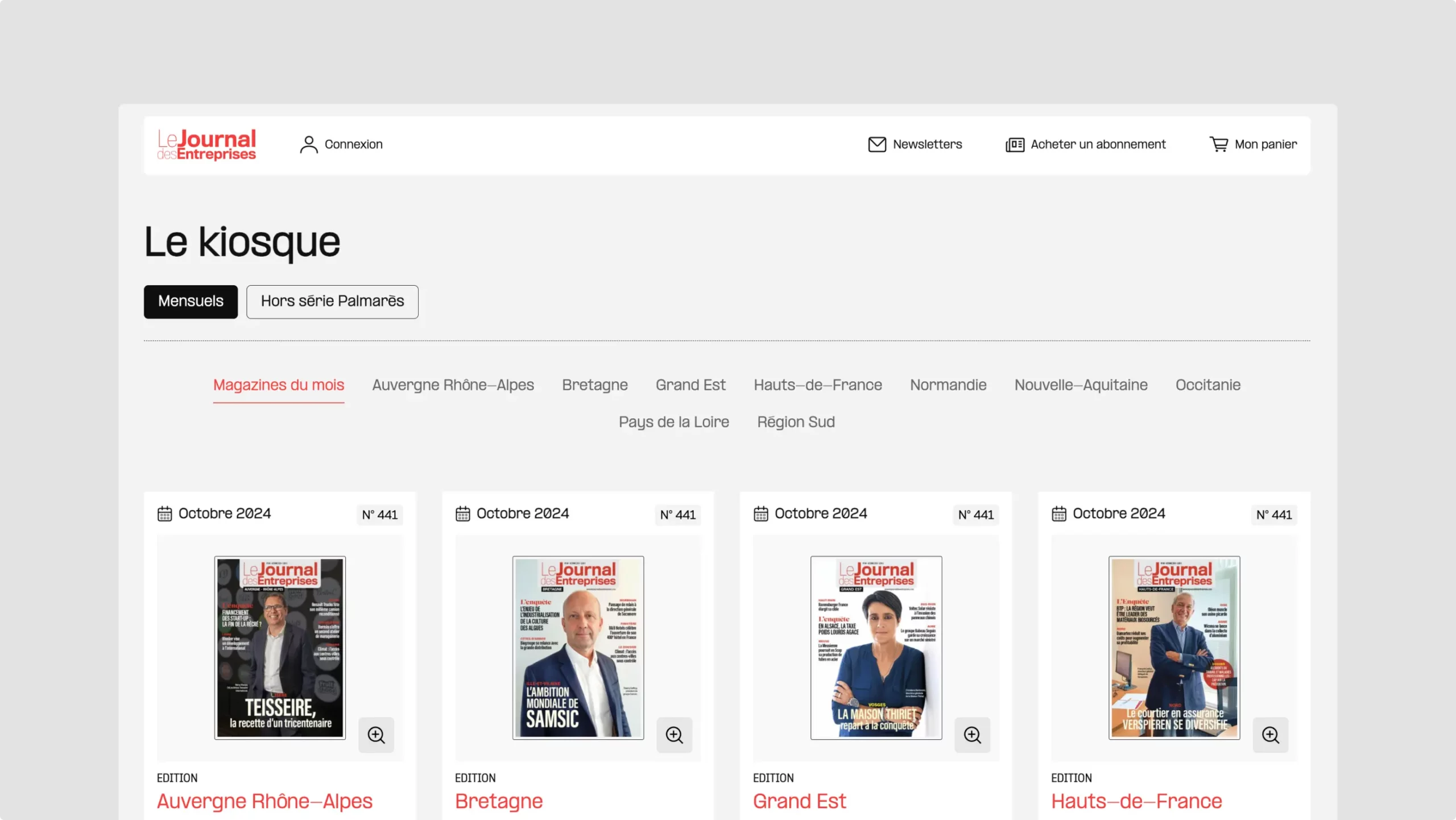Click N° 441 badge on Auvergne Rhône-Alpes card
Viewport: 1456px width, 820px height.
coord(380,515)
